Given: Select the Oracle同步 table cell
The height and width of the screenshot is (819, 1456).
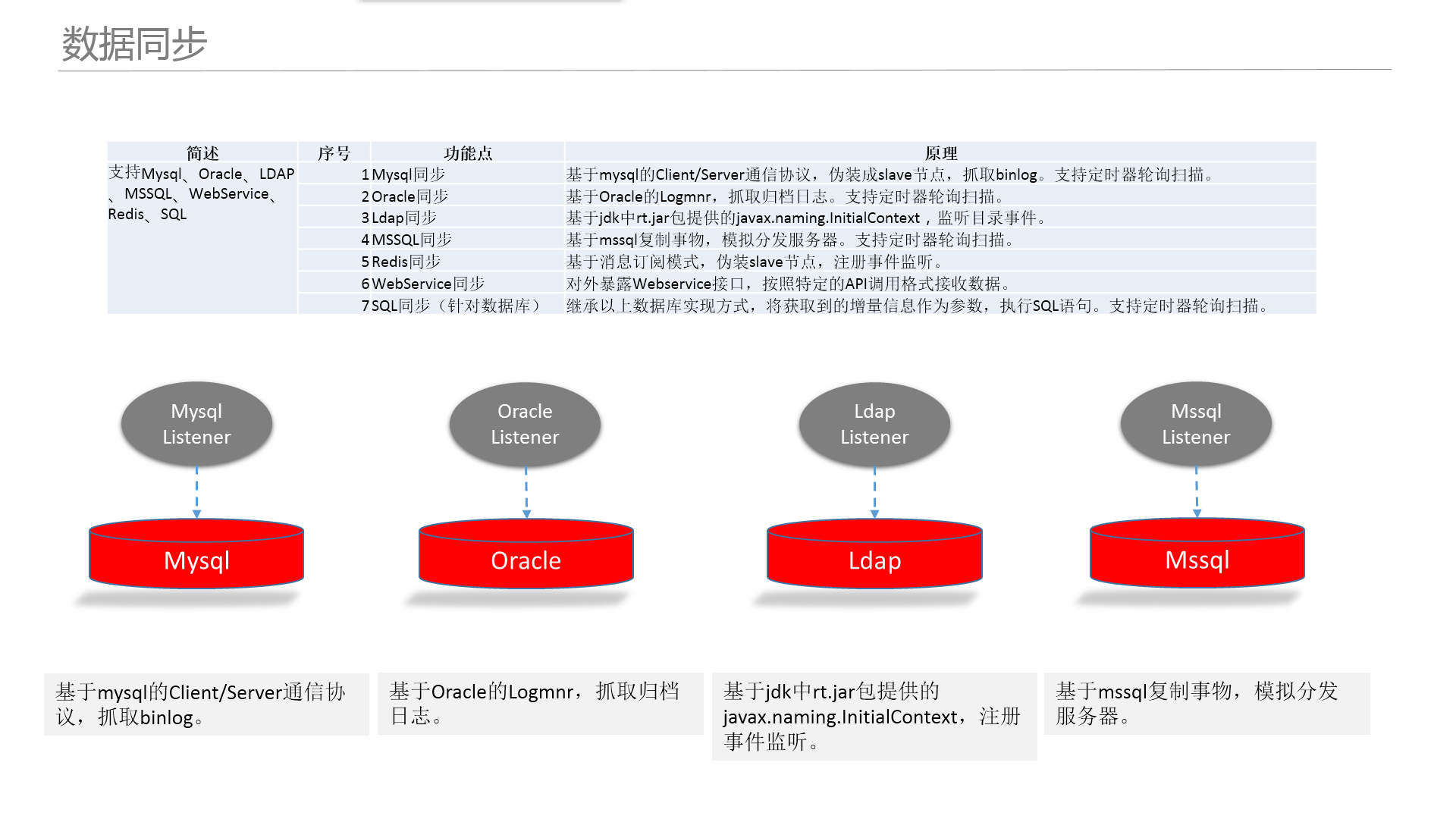Looking at the screenshot, I should click(x=468, y=196).
